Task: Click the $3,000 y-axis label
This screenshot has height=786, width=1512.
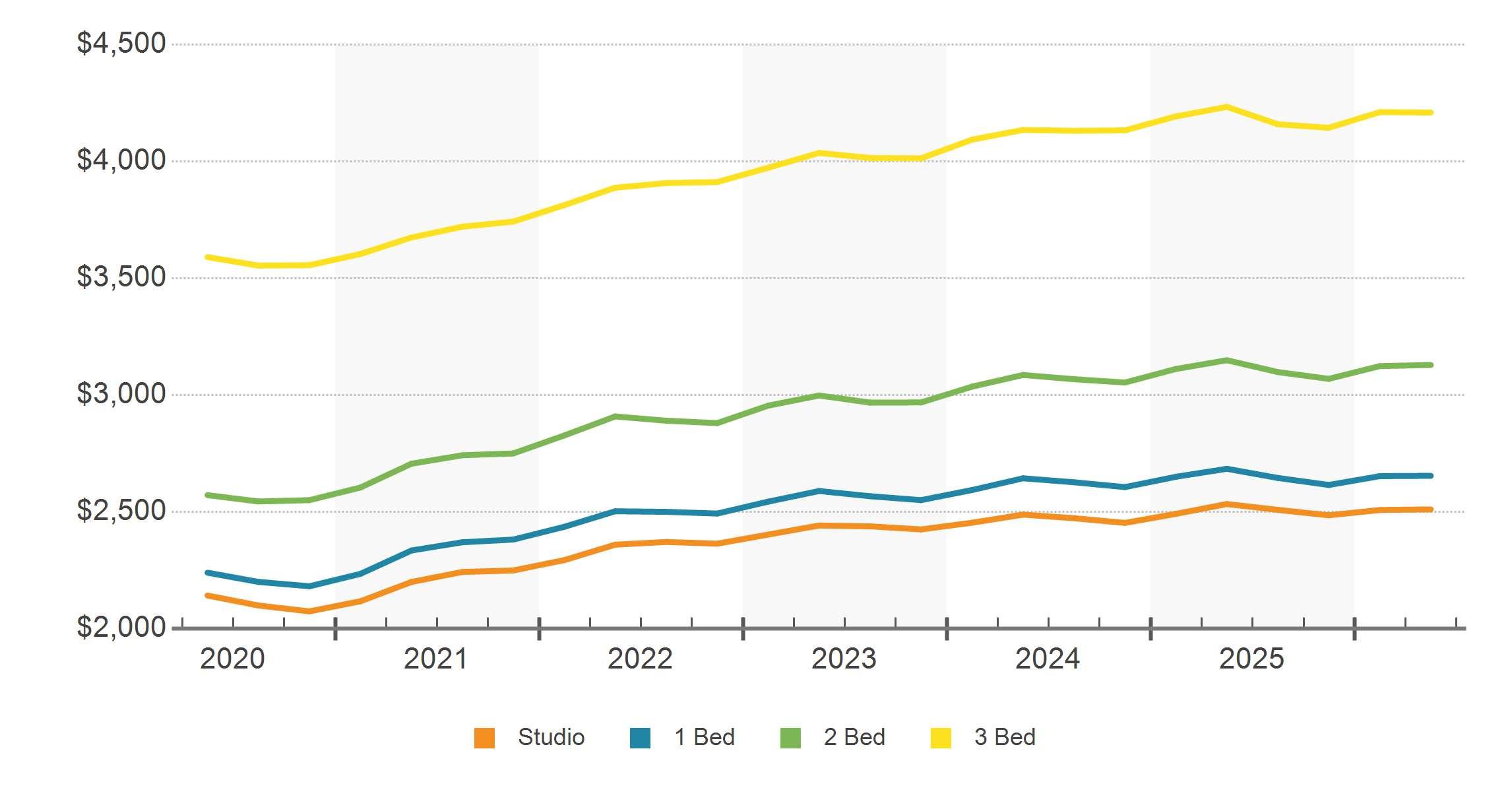Action: [x=121, y=394]
